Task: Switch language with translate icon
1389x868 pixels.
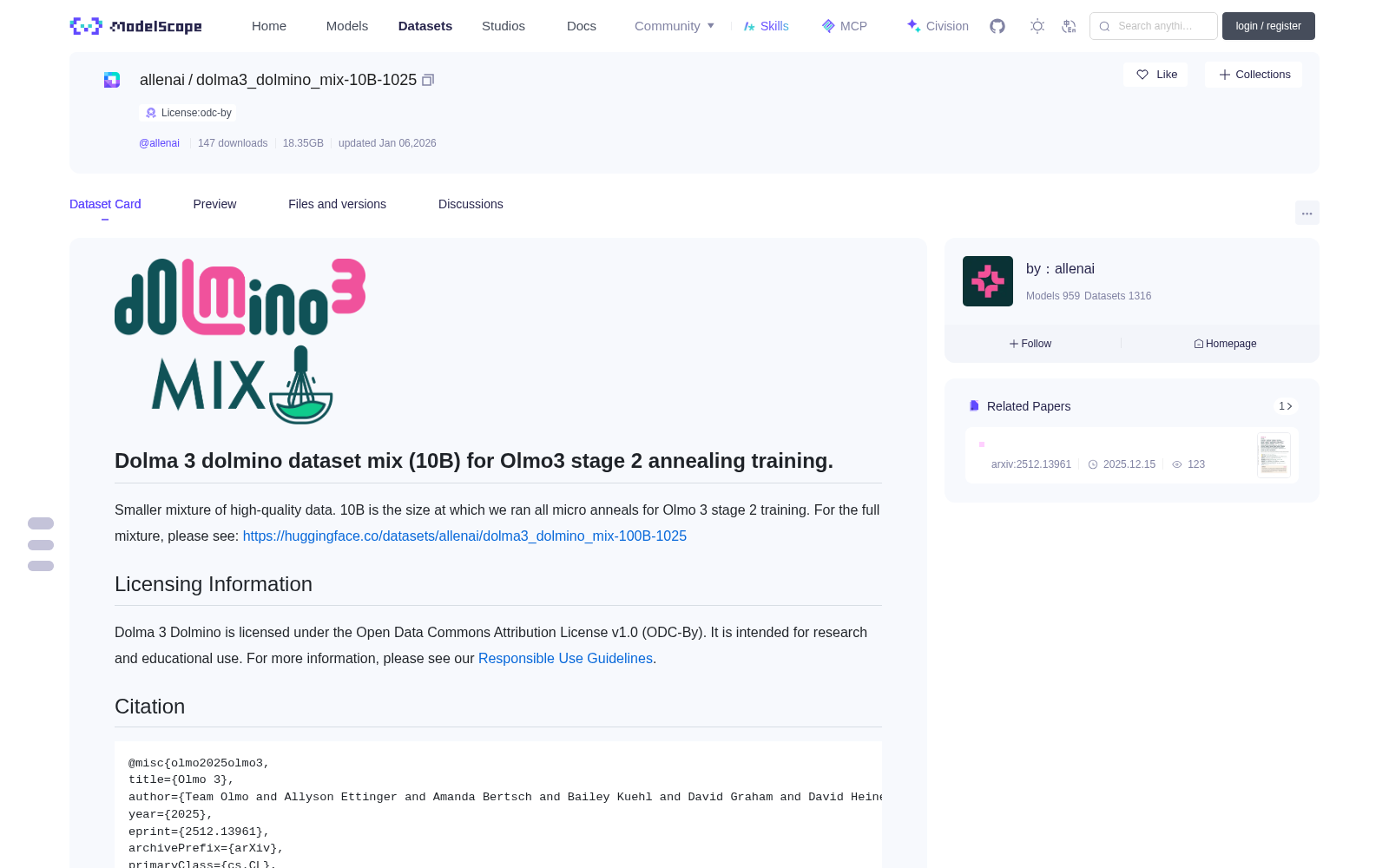Action: pos(1069,26)
